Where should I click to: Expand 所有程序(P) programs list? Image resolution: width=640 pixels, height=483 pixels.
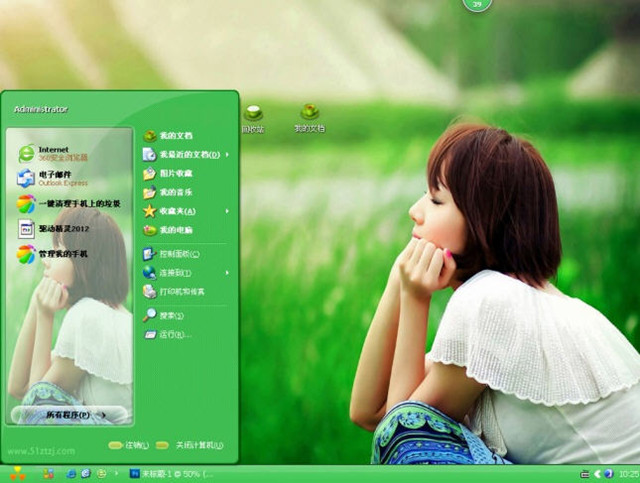69,415
